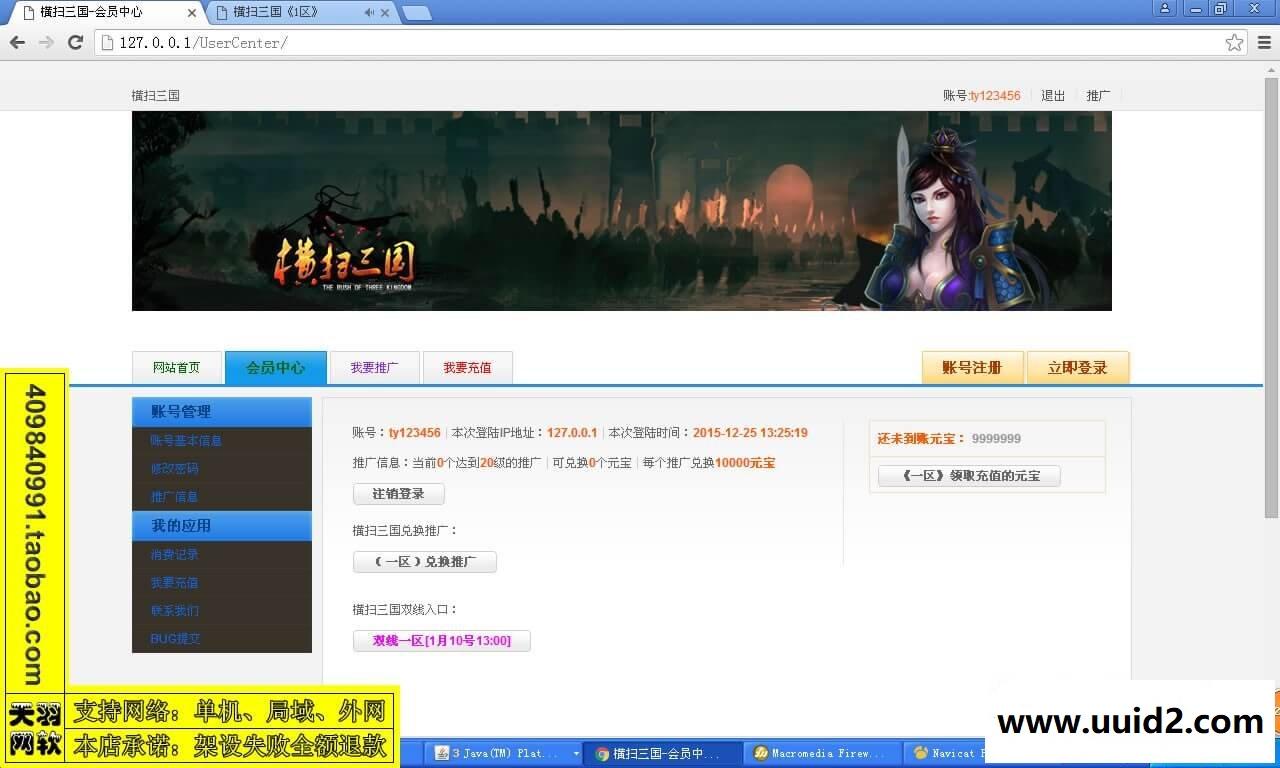
Task: Click the bookmark star in the address bar
Action: click(1237, 42)
